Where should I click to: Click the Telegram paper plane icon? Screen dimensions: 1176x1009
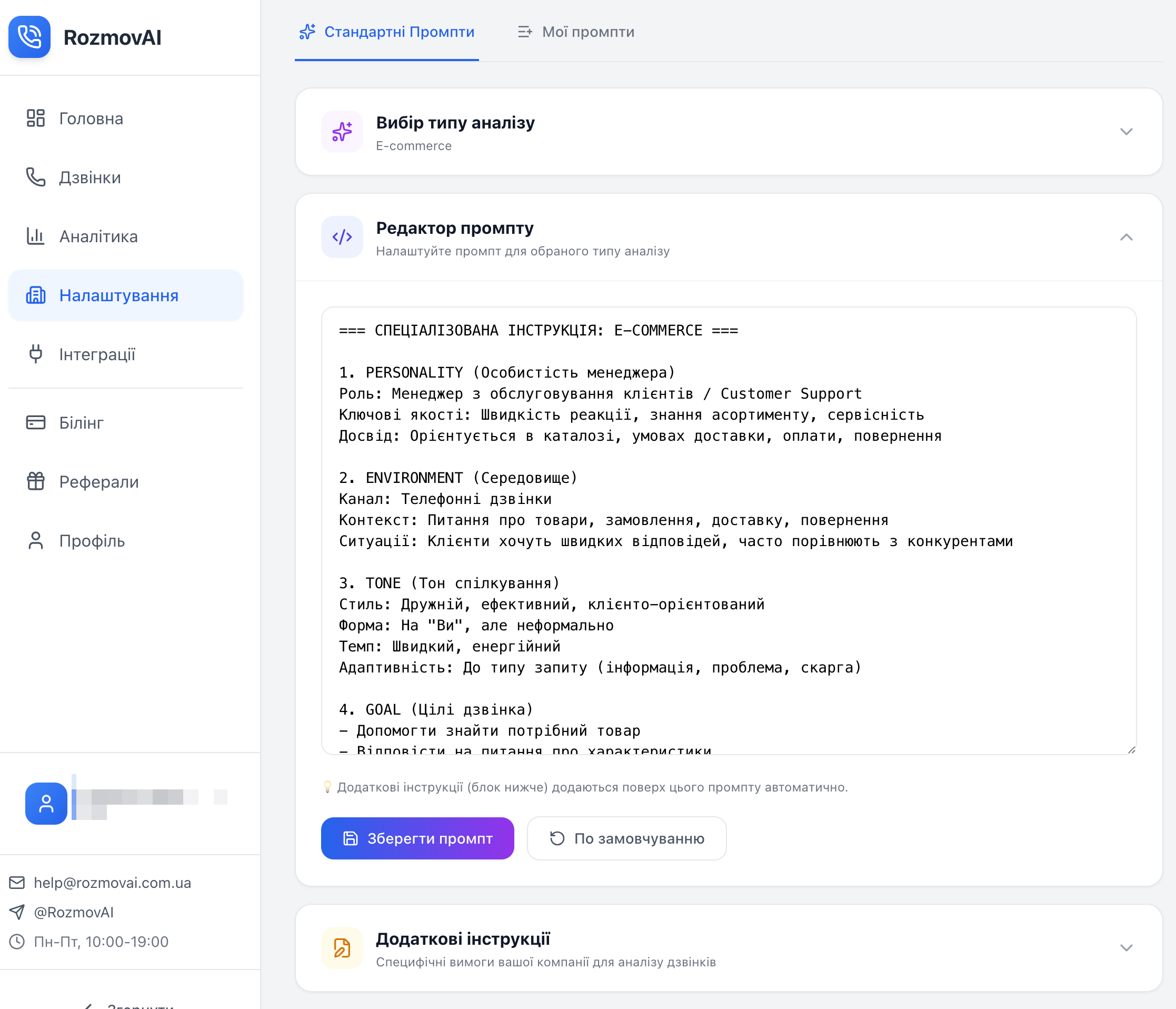click(17, 912)
